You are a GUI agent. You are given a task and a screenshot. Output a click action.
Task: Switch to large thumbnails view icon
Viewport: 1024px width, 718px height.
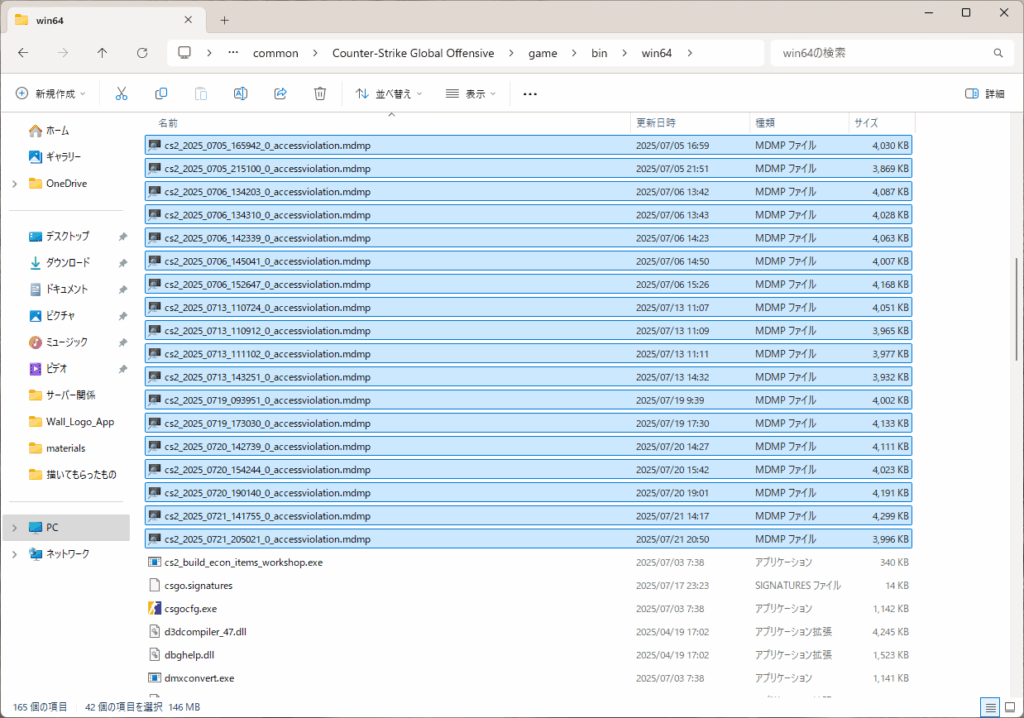point(1010,707)
